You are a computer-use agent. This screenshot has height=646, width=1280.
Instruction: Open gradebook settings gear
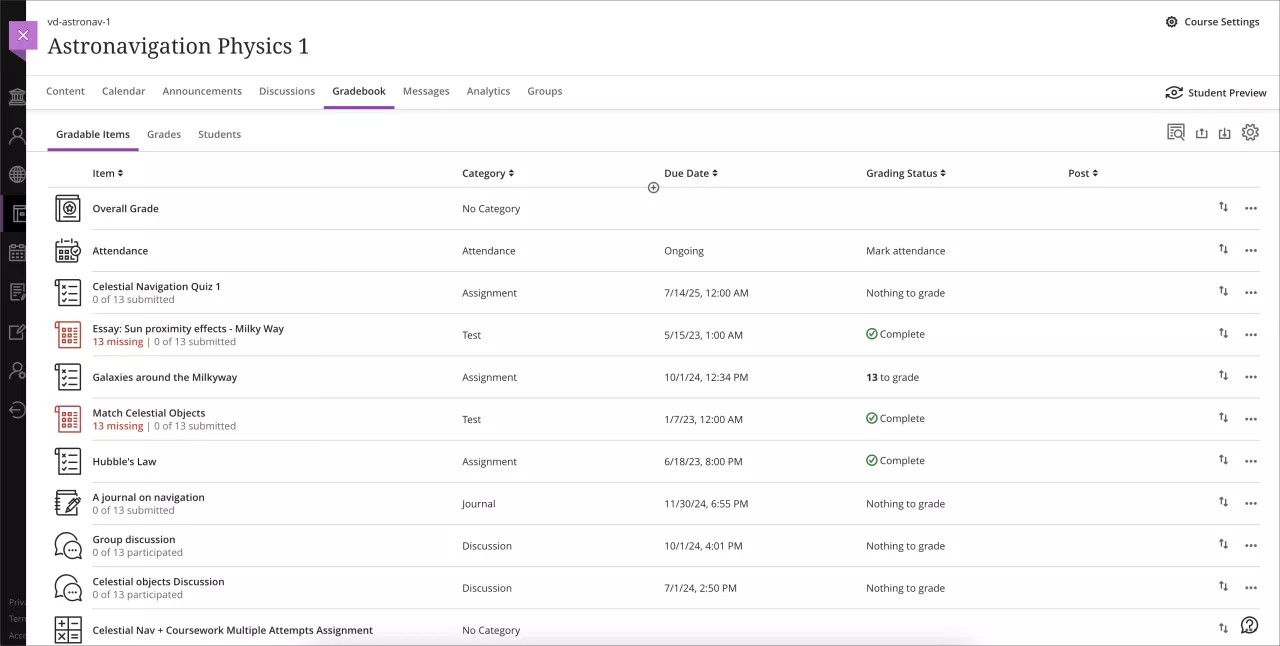click(x=1250, y=131)
